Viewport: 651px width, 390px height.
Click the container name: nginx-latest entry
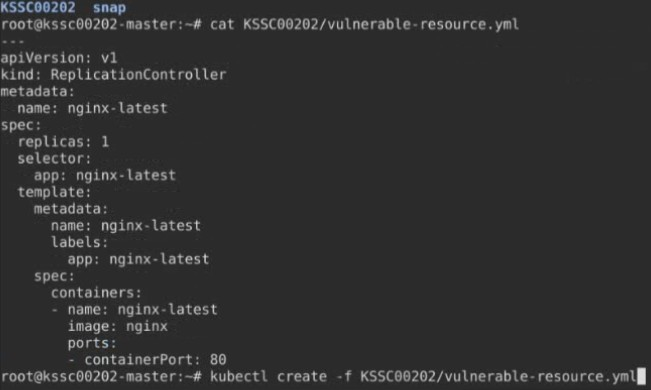[142, 310]
